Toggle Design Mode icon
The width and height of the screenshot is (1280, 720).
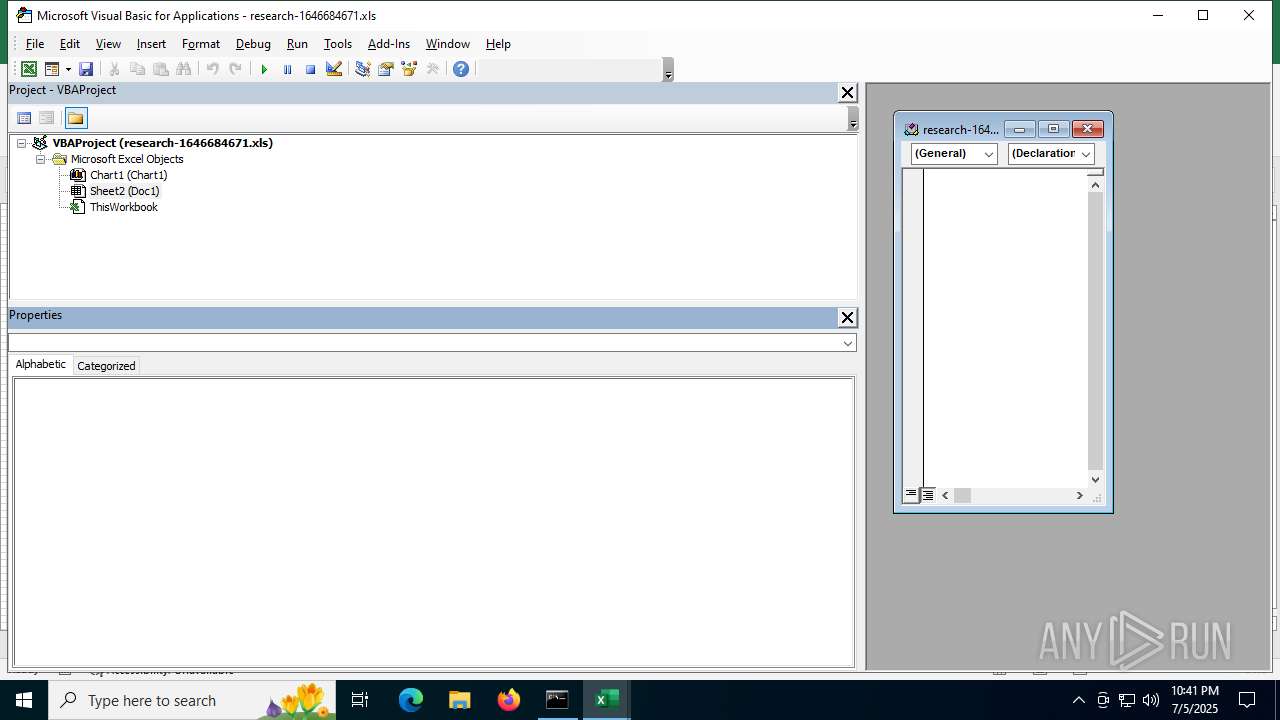coord(334,69)
